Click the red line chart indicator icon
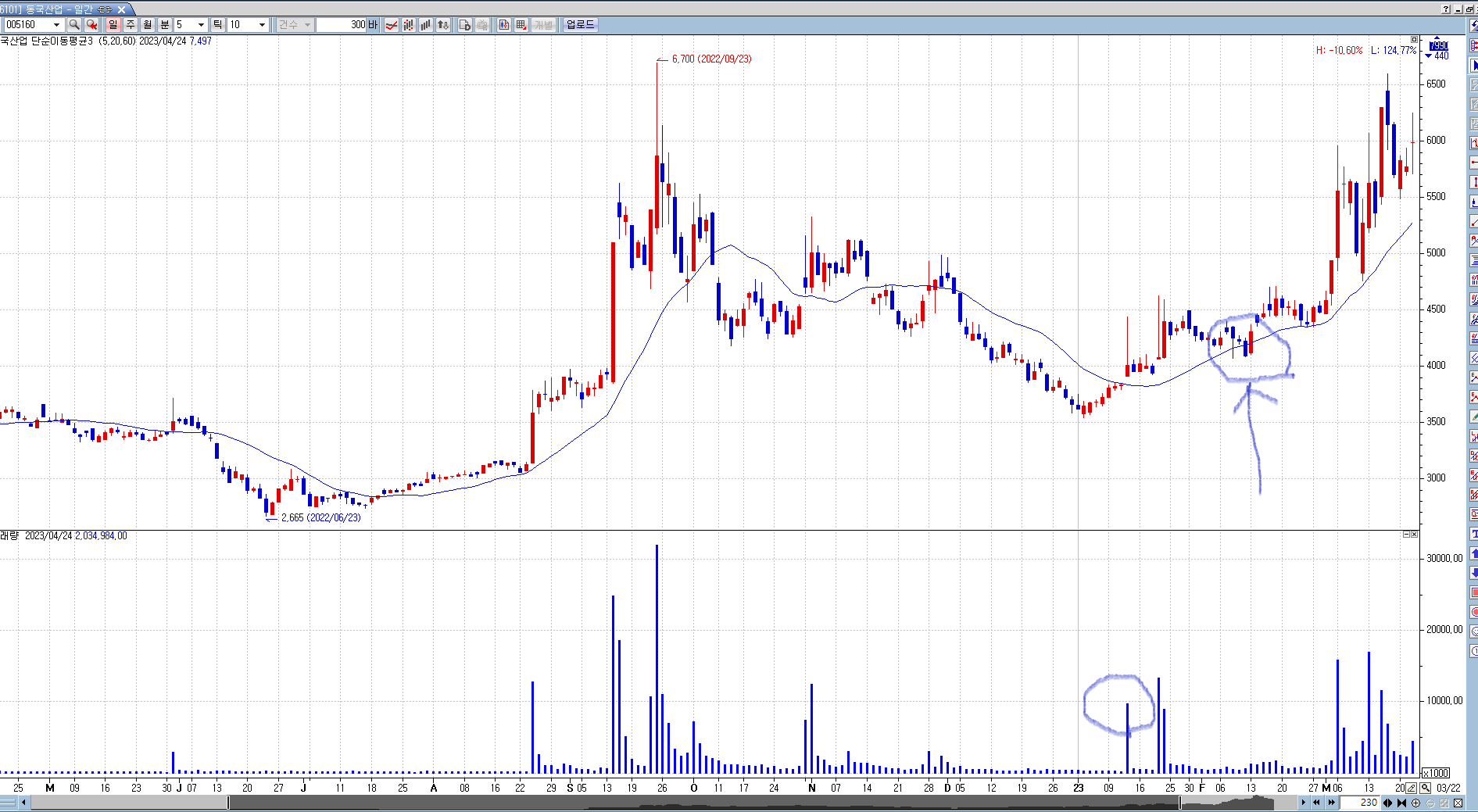The width and height of the screenshot is (1478, 812). tap(392, 25)
